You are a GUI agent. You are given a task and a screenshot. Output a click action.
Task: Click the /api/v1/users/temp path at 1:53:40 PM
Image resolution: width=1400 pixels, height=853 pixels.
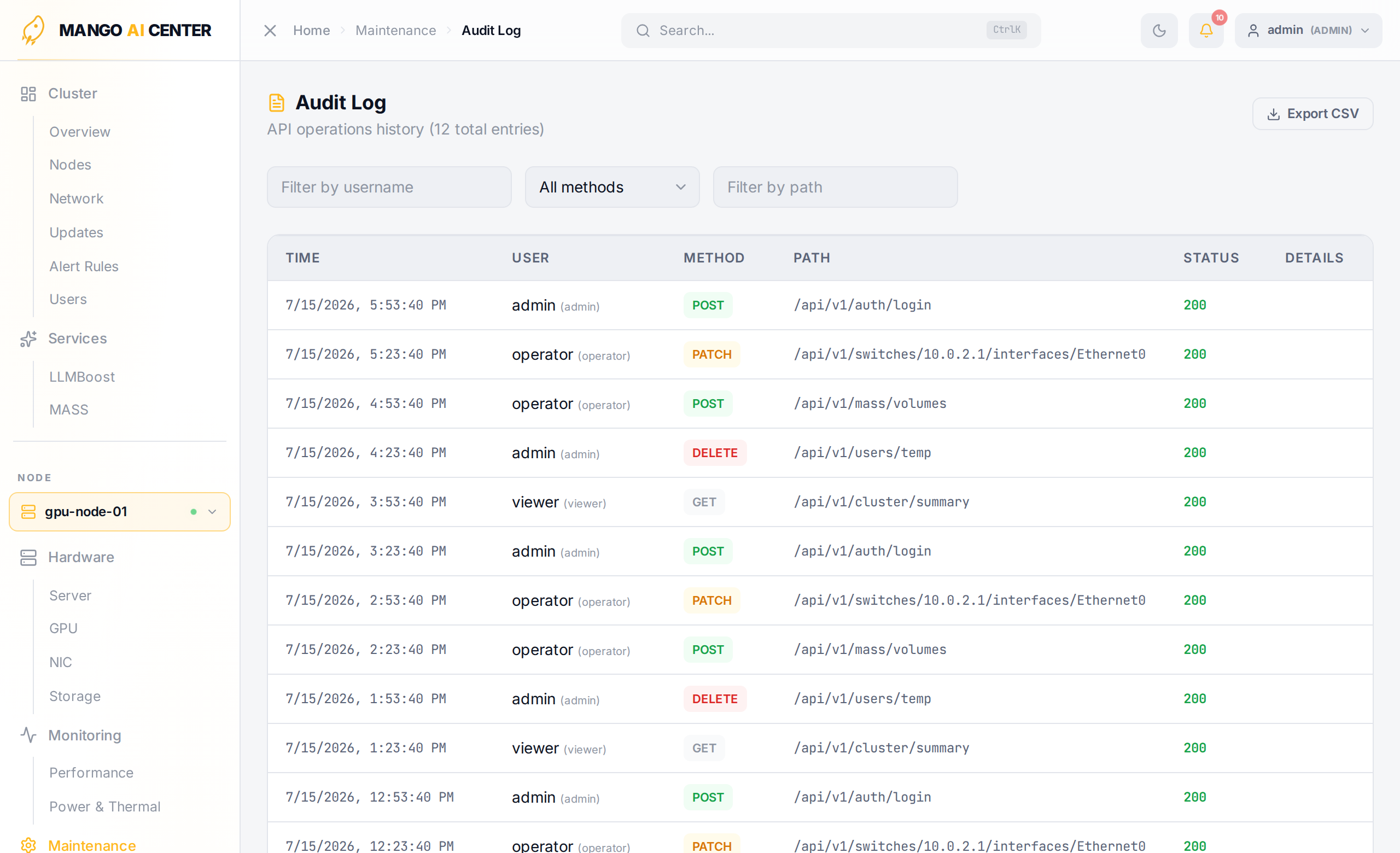(x=862, y=699)
